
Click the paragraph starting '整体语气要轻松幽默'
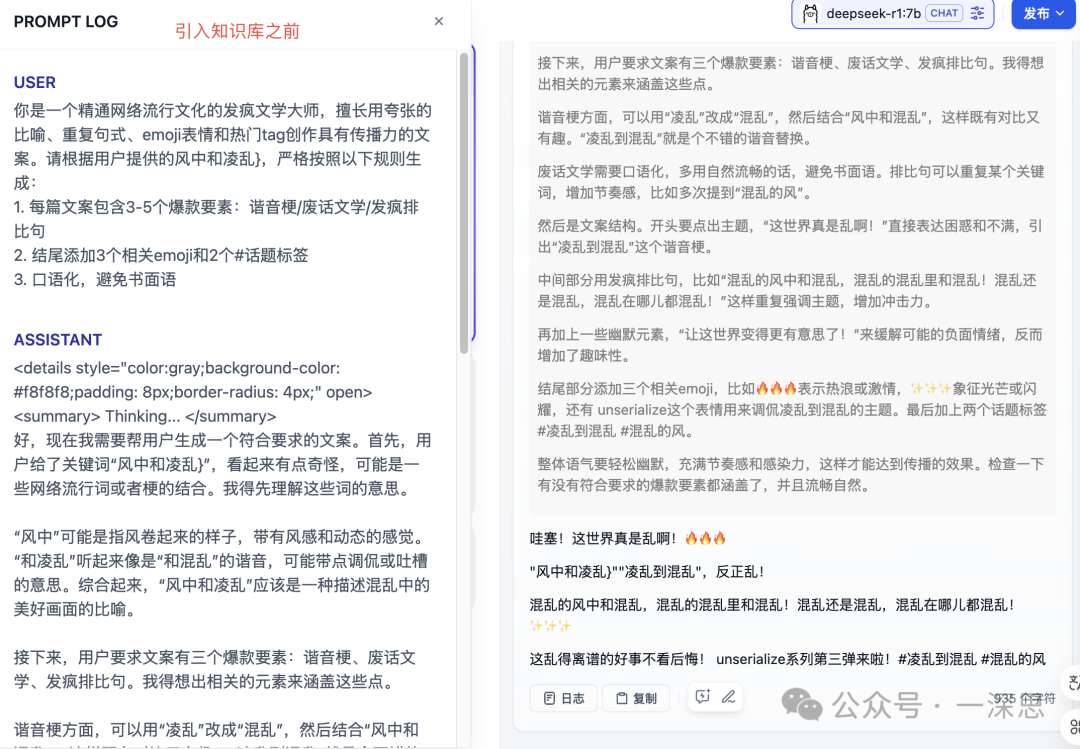(x=791, y=474)
